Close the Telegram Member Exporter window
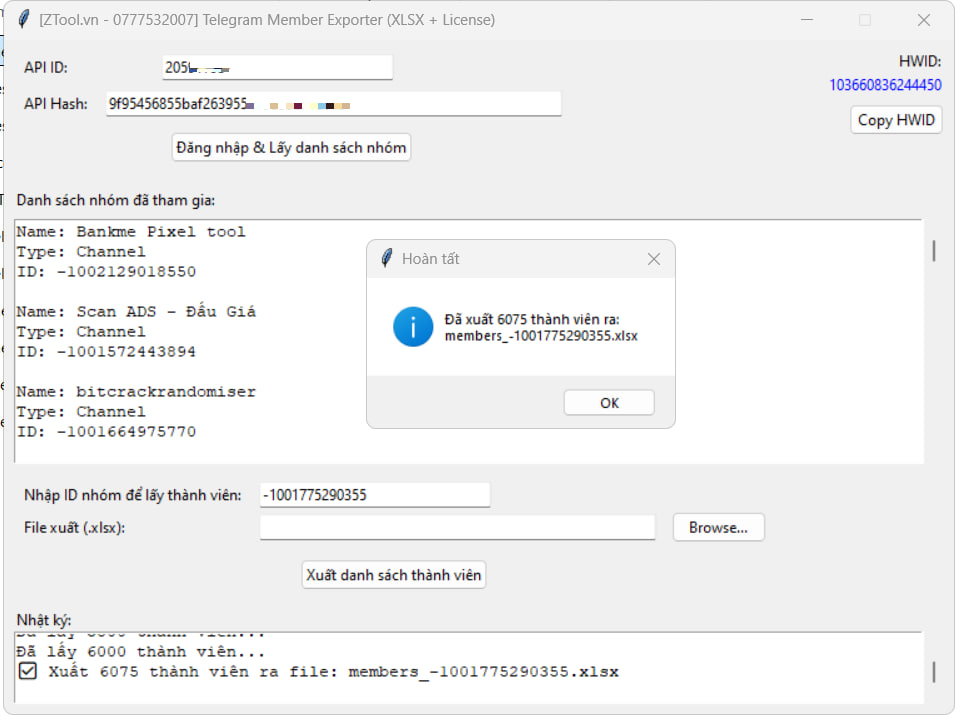The width and height of the screenshot is (955, 717). (x=923, y=20)
